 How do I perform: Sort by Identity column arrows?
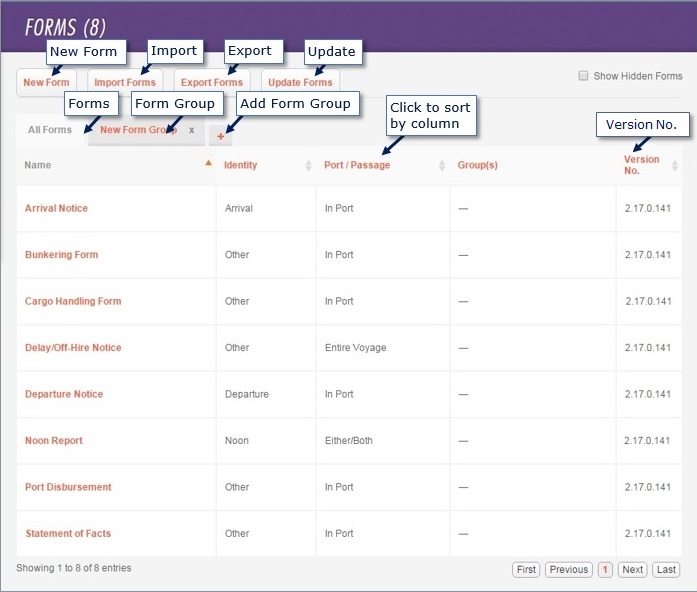point(308,165)
